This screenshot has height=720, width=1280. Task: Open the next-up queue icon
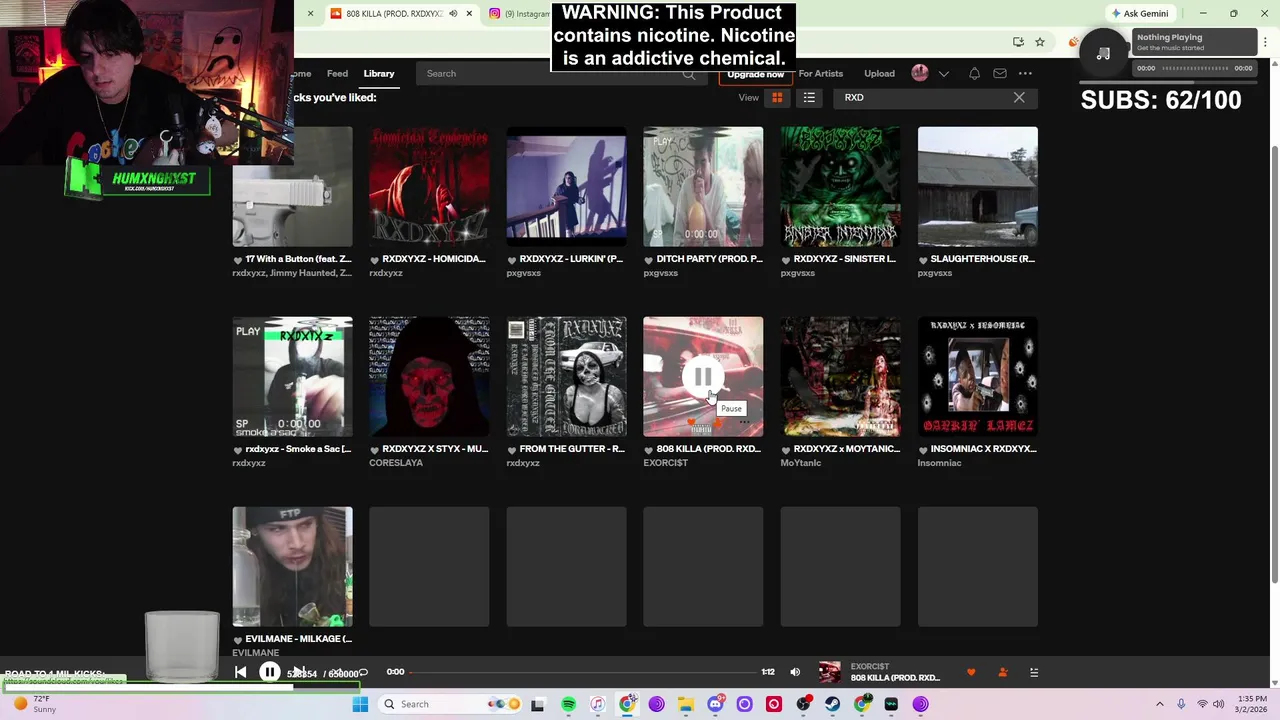coord(1034,672)
